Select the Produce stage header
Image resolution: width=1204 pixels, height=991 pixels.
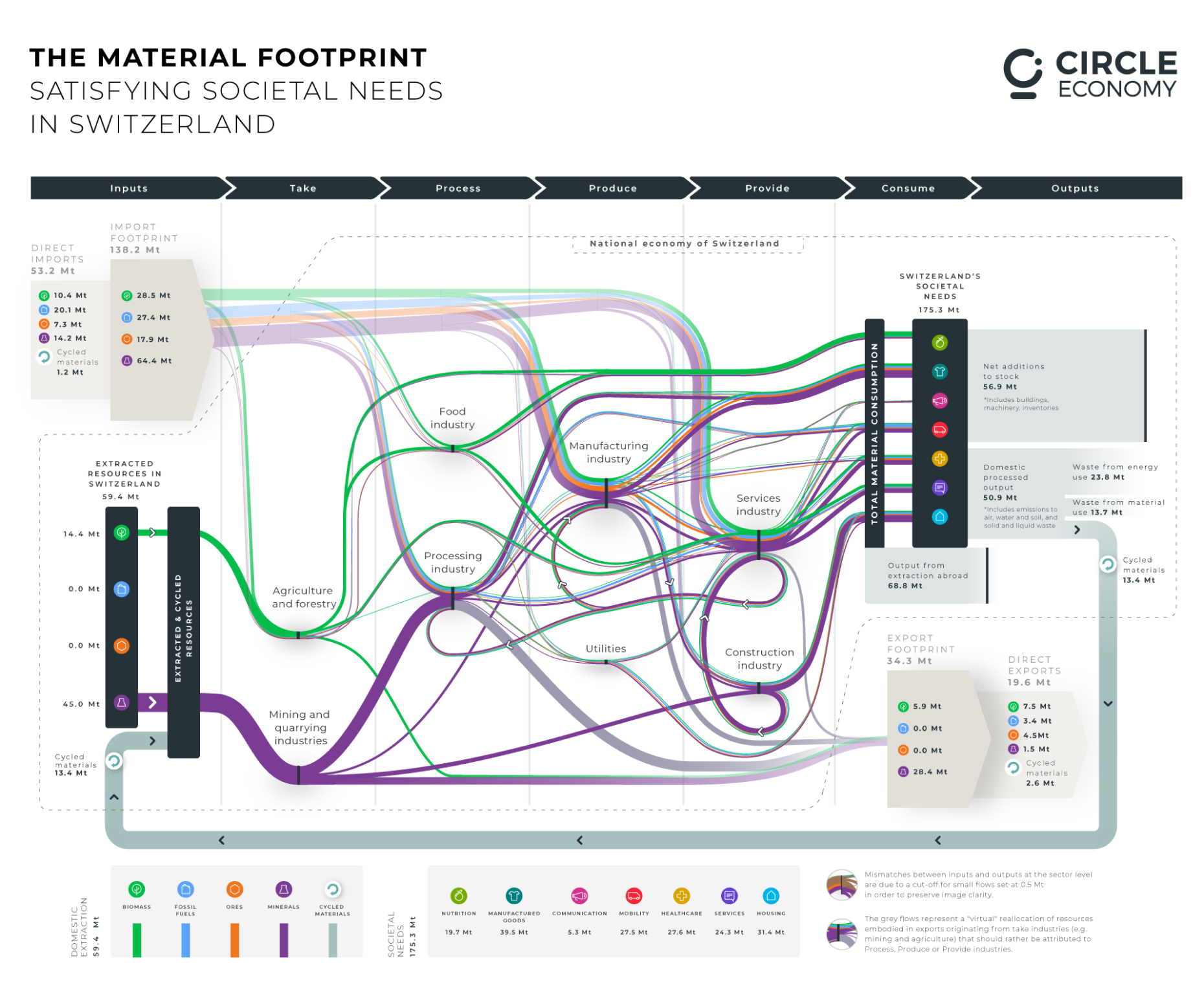613,188
